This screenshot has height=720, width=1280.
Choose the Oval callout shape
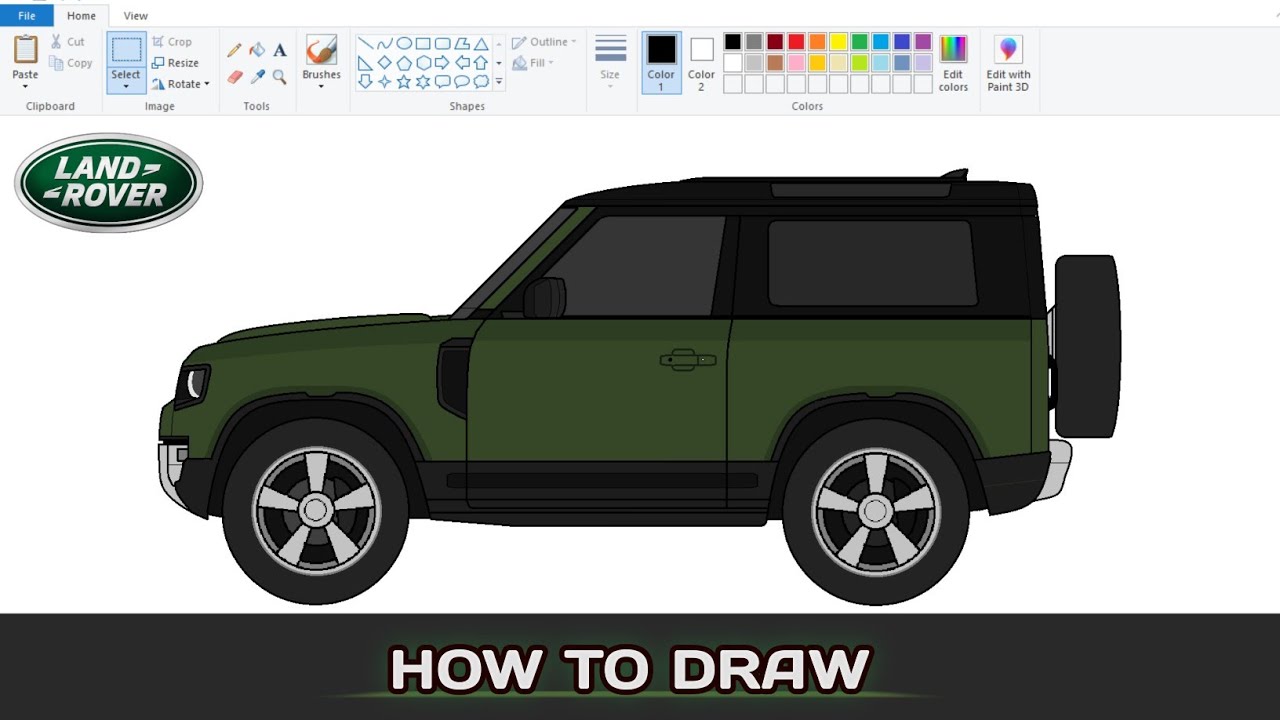(462, 81)
